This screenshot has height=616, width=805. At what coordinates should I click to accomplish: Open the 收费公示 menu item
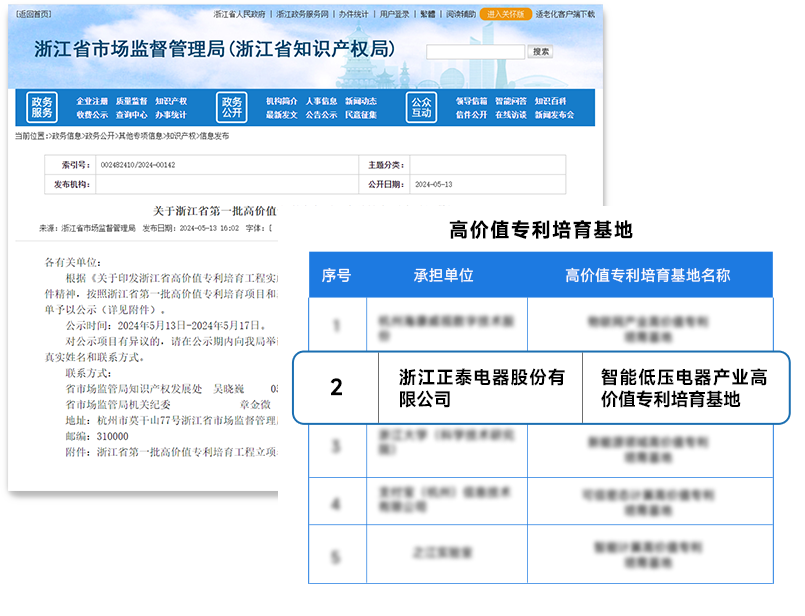(x=92, y=114)
